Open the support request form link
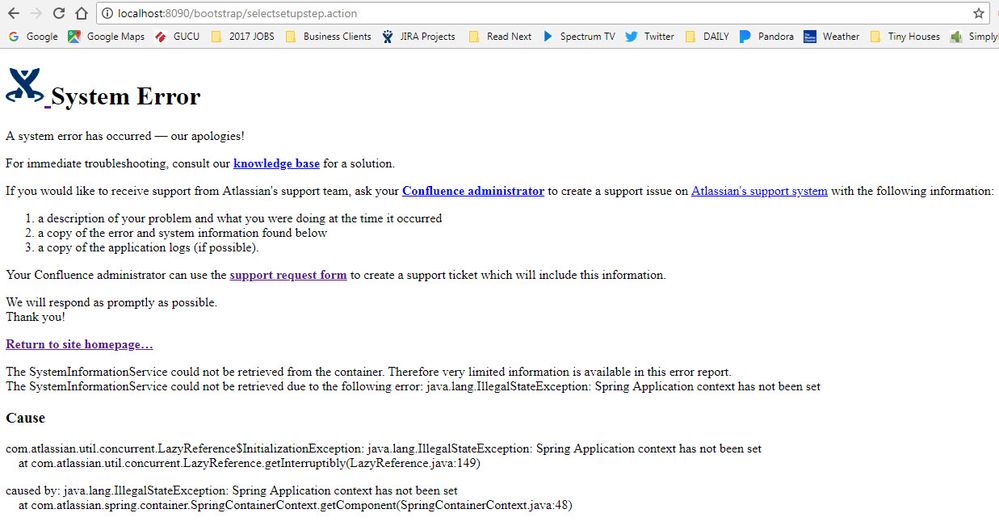The width and height of the screenshot is (999, 523). pyautogui.click(x=288, y=275)
